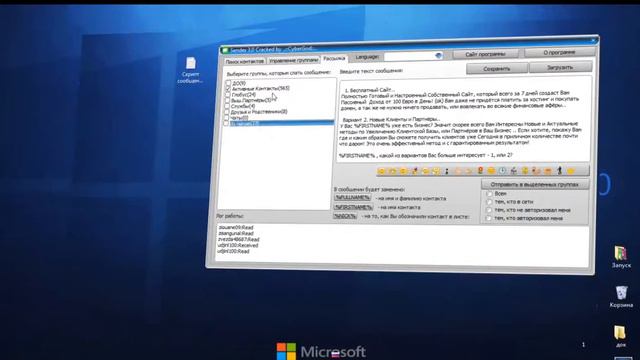Click log line 'zvezda48687:Read'
Screen dimensions: 640x360
tap(238, 240)
